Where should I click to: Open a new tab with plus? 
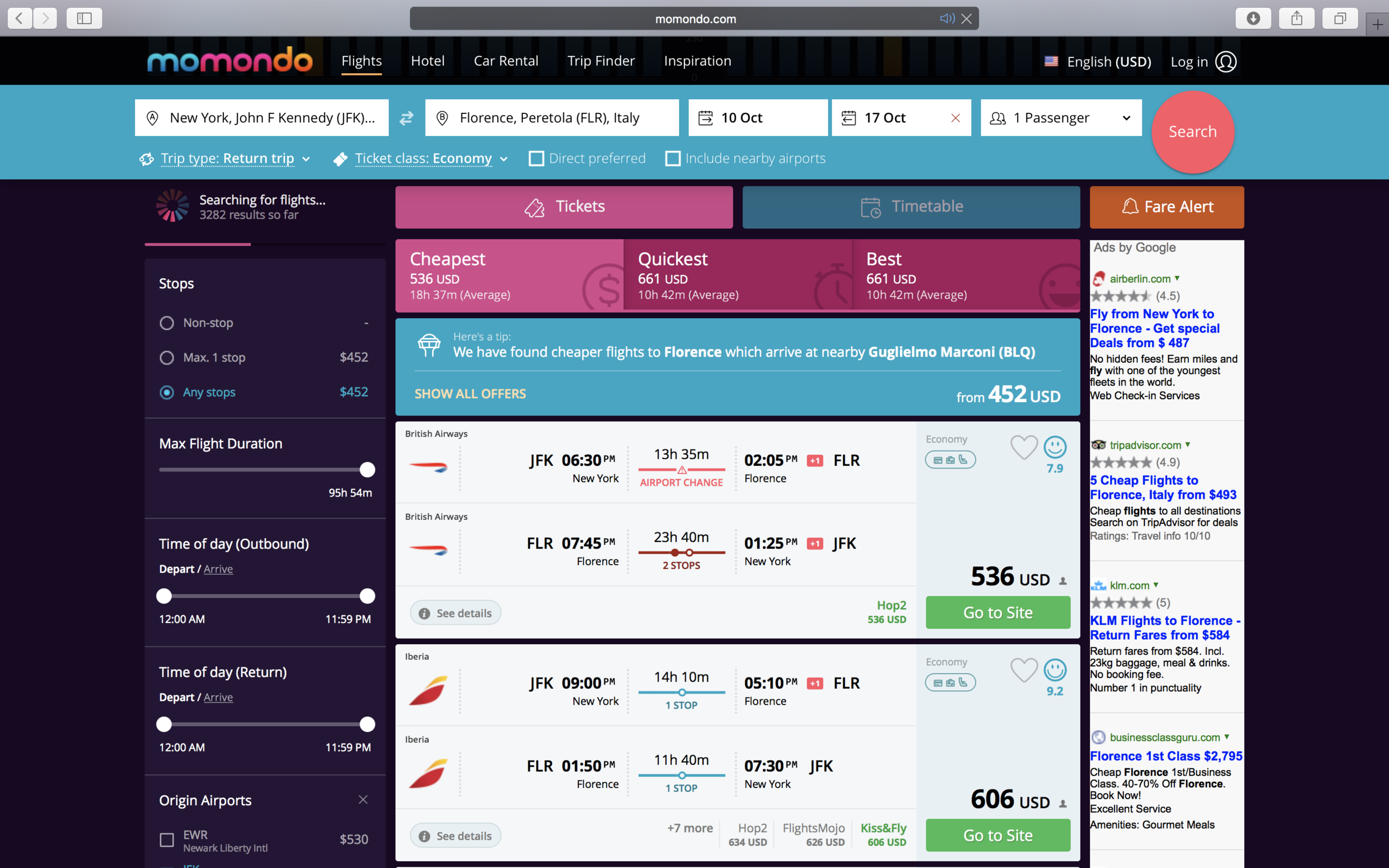click(x=1377, y=24)
